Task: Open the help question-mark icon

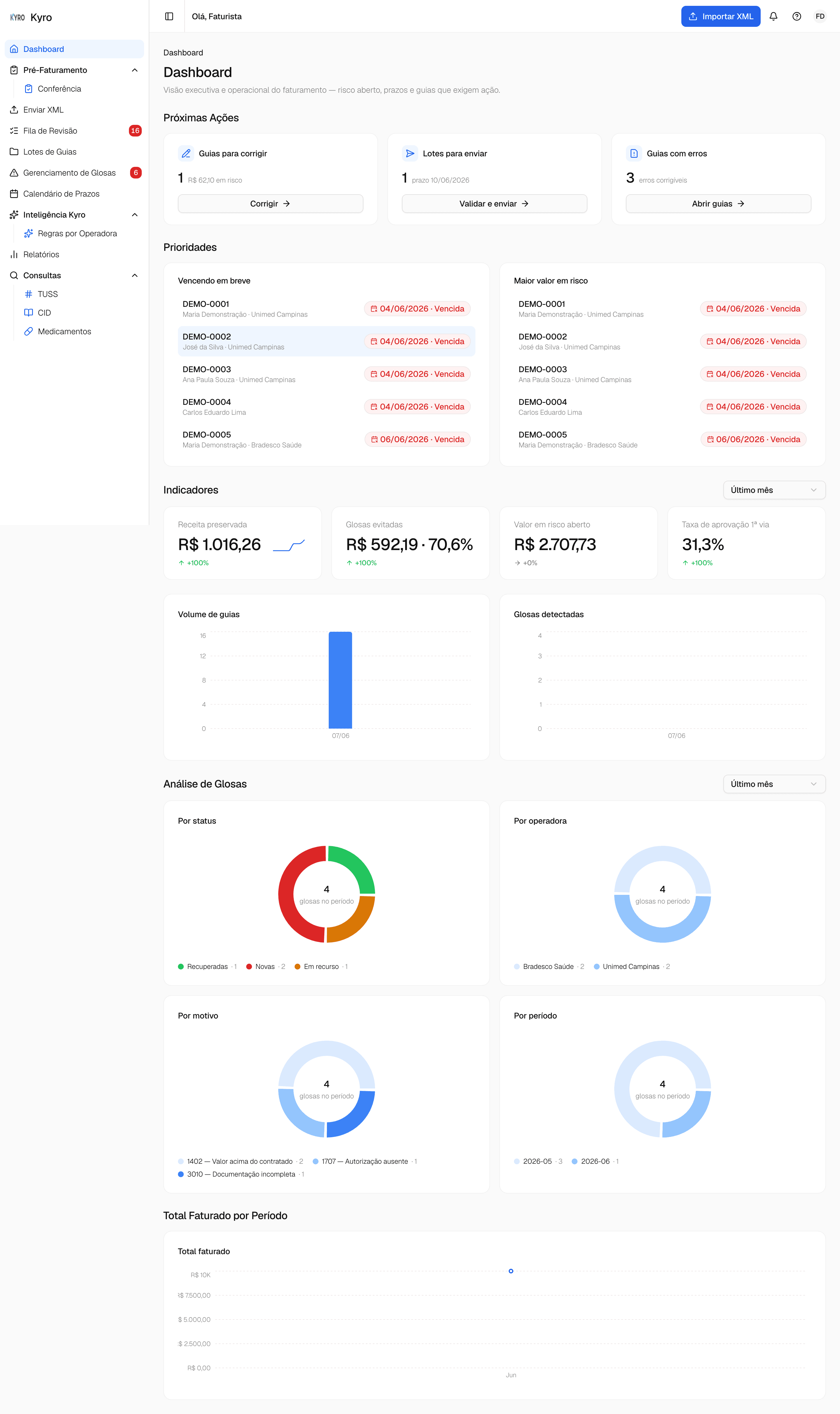Action: [797, 16]
